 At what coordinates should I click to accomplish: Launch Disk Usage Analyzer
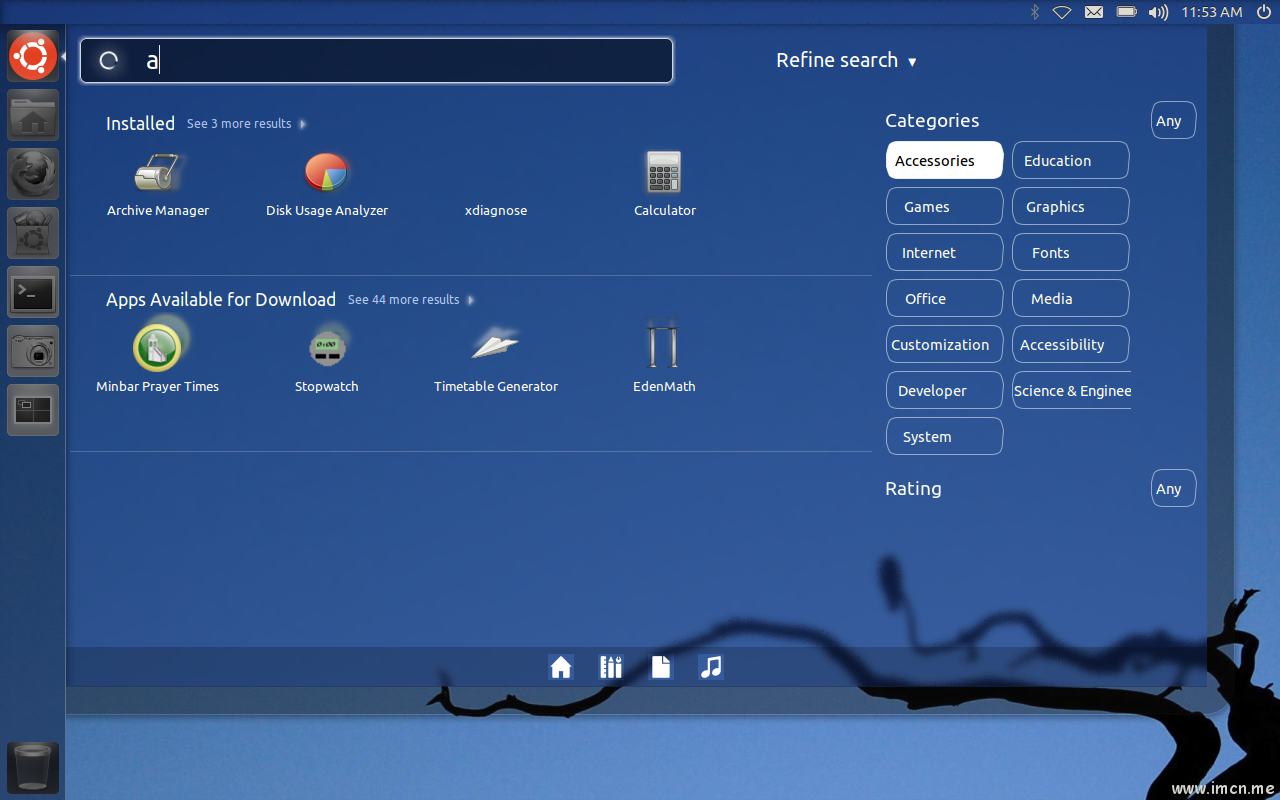coord(326,174)
